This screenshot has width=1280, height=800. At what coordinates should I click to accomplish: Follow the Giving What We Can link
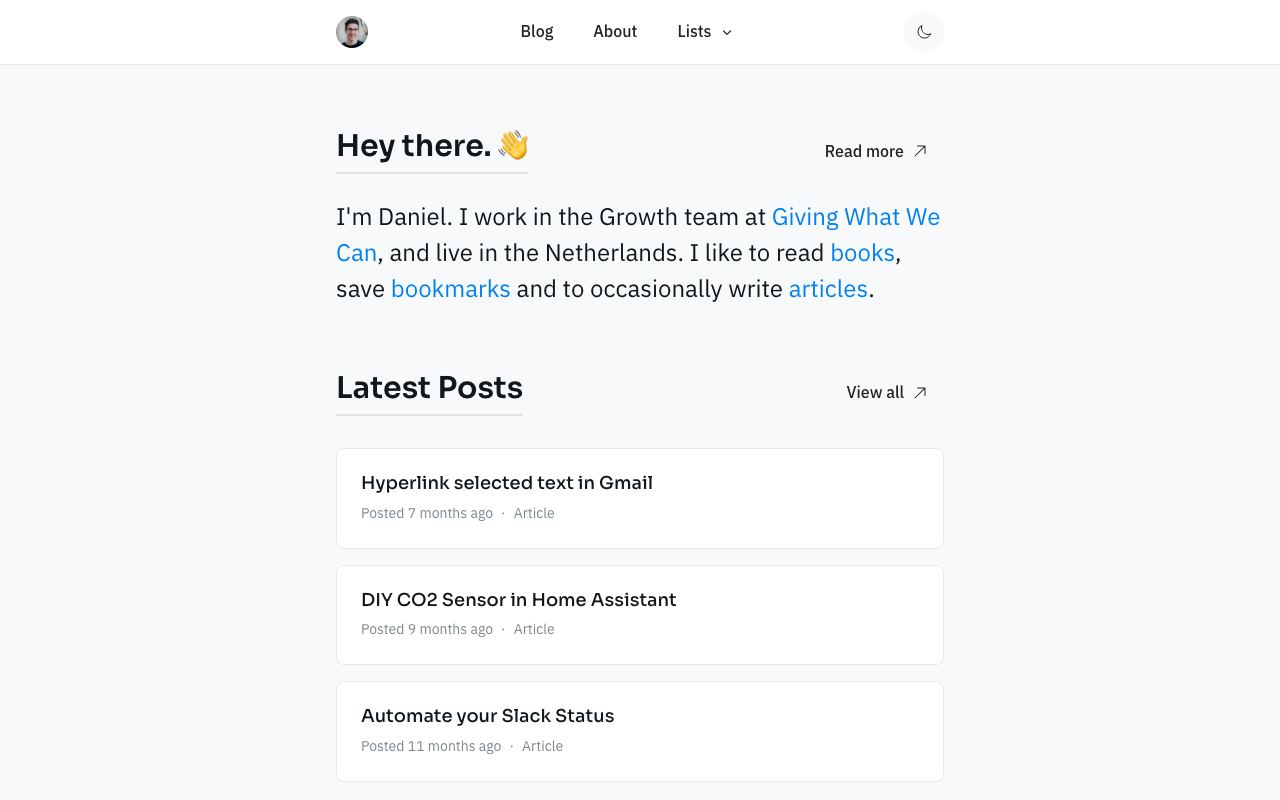(x=638, y=234)
